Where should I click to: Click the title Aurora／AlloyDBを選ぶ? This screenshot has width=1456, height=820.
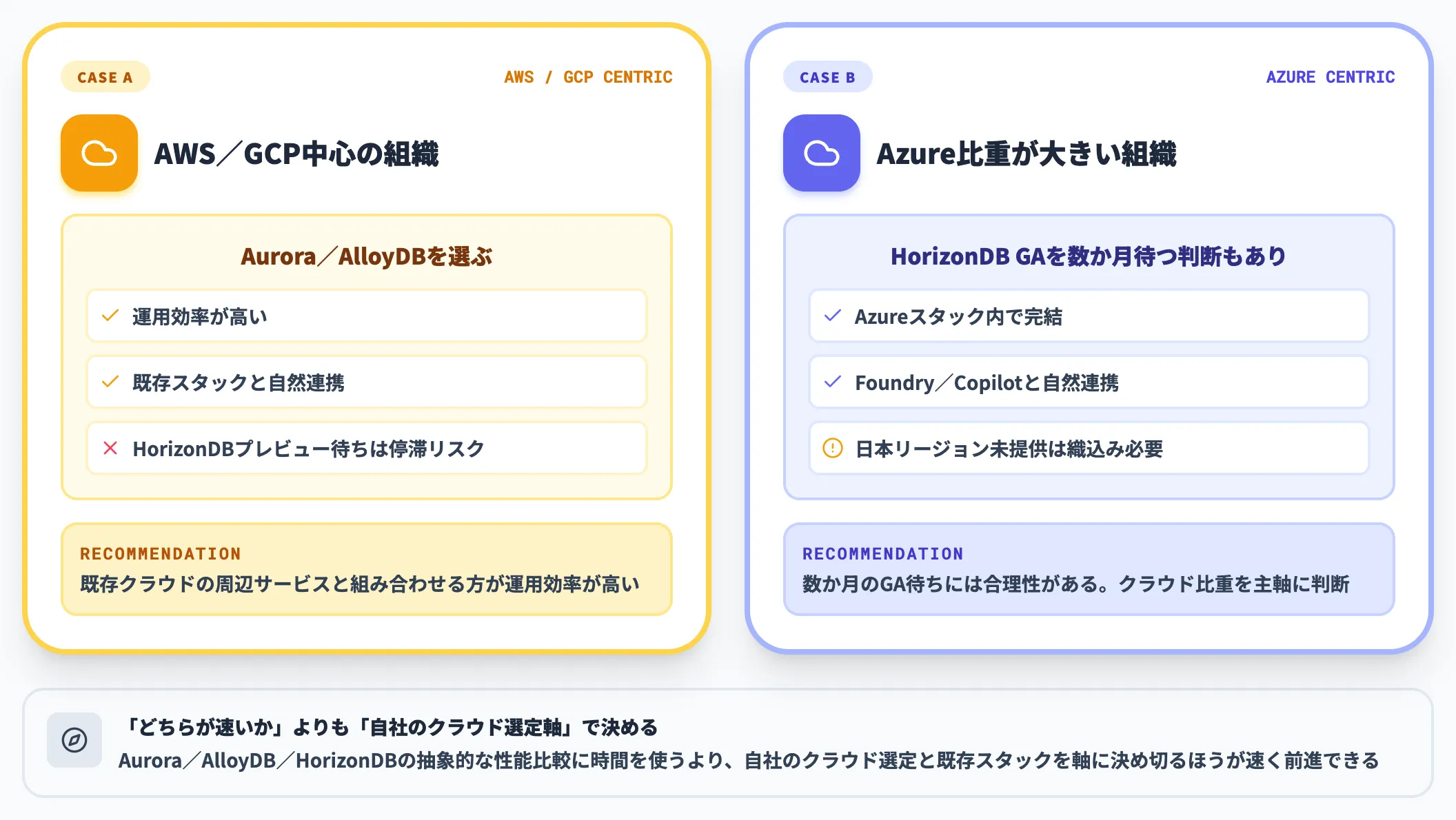tap(367, 256)
